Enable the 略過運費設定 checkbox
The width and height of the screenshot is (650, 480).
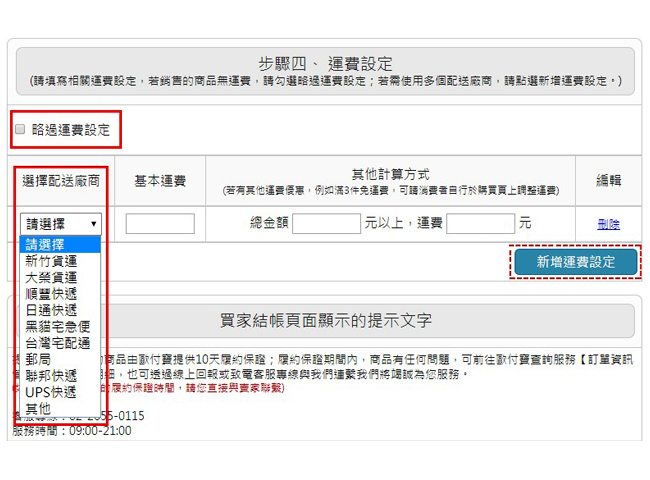pos(20,129)
